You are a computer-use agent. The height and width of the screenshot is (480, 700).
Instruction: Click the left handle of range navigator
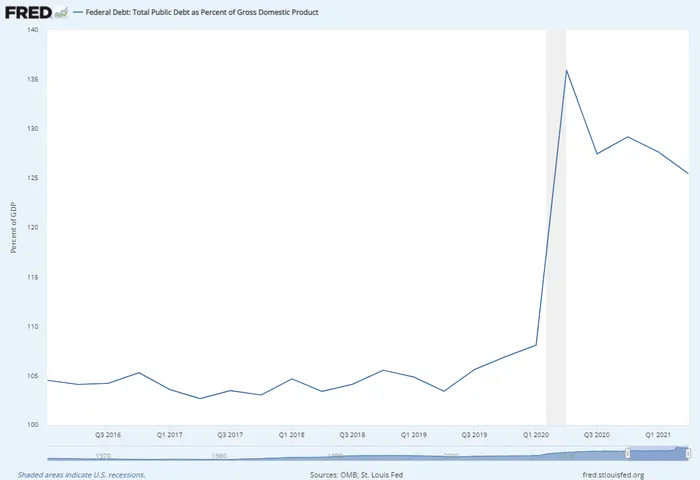627,454
